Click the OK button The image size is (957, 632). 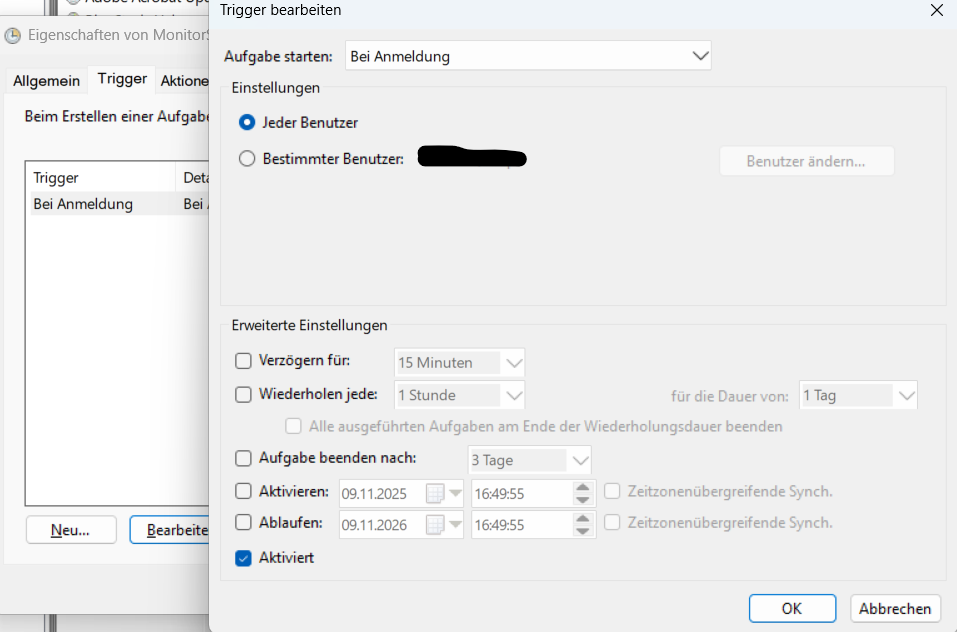click(x=791, y=608)
